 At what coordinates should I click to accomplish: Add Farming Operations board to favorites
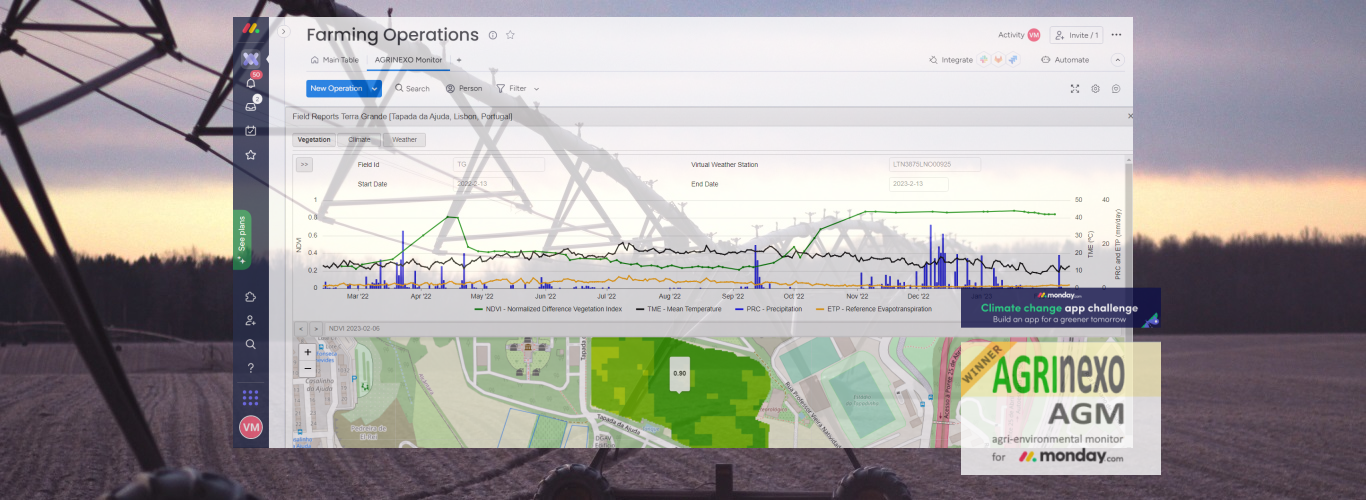pyautogui.click(x=510, y=35)
